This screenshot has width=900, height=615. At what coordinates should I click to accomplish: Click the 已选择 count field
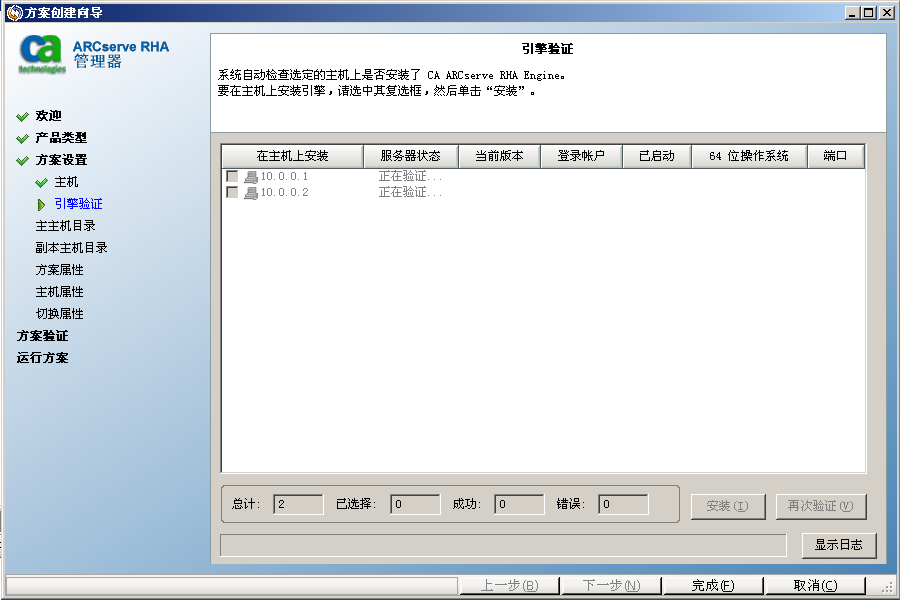[x=415, y=505]
